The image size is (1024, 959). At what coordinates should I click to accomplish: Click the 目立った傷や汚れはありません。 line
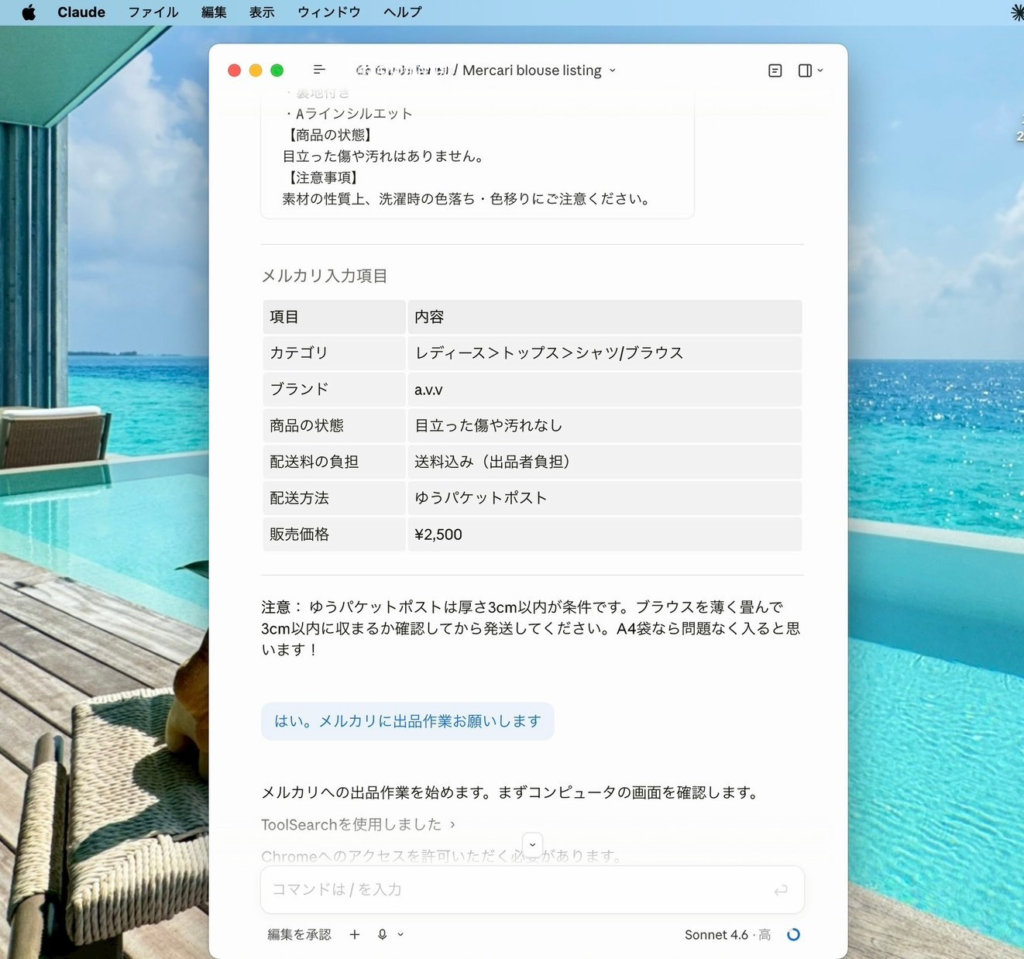click(384, 156)
